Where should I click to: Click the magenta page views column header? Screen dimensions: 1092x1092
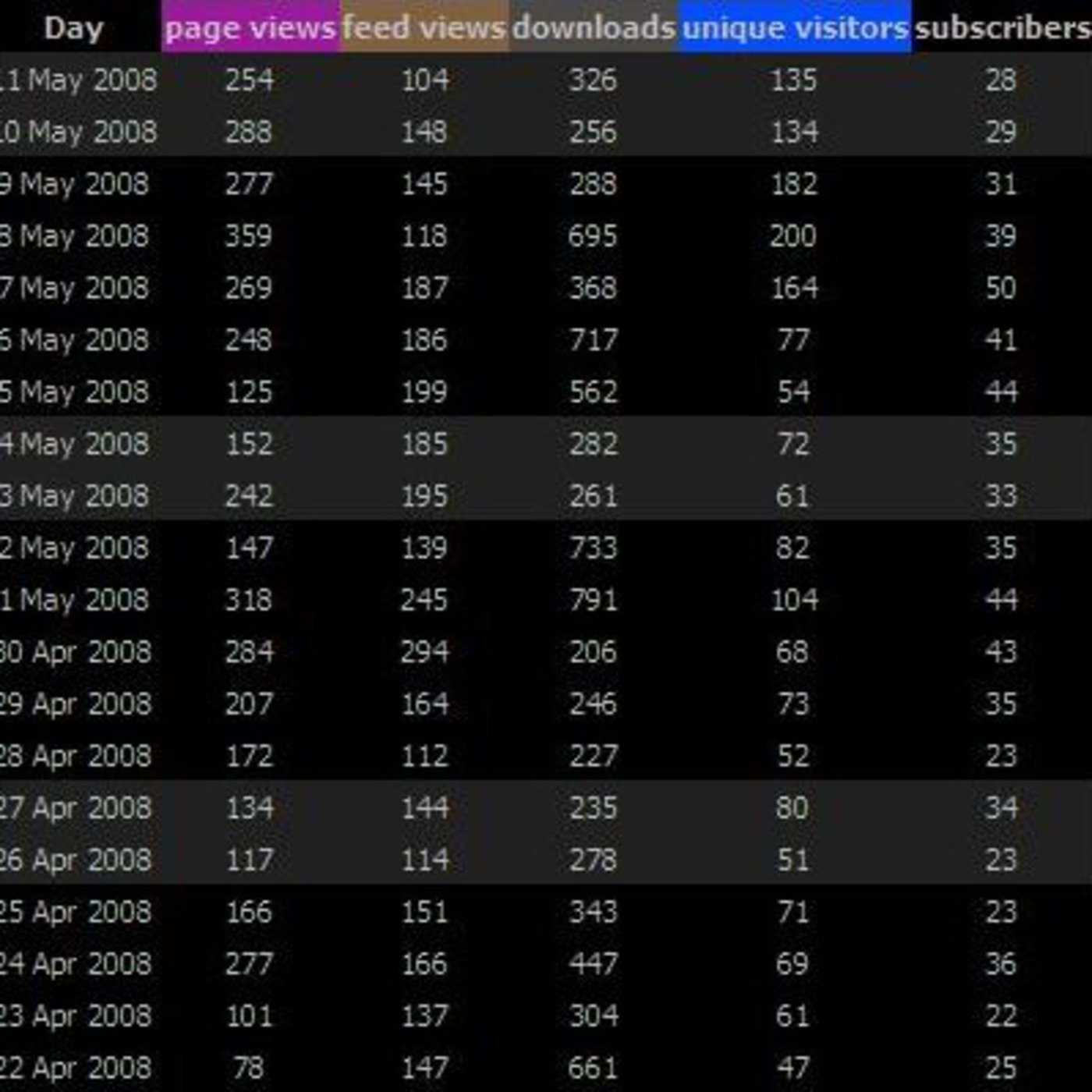[x=250, y=28]
